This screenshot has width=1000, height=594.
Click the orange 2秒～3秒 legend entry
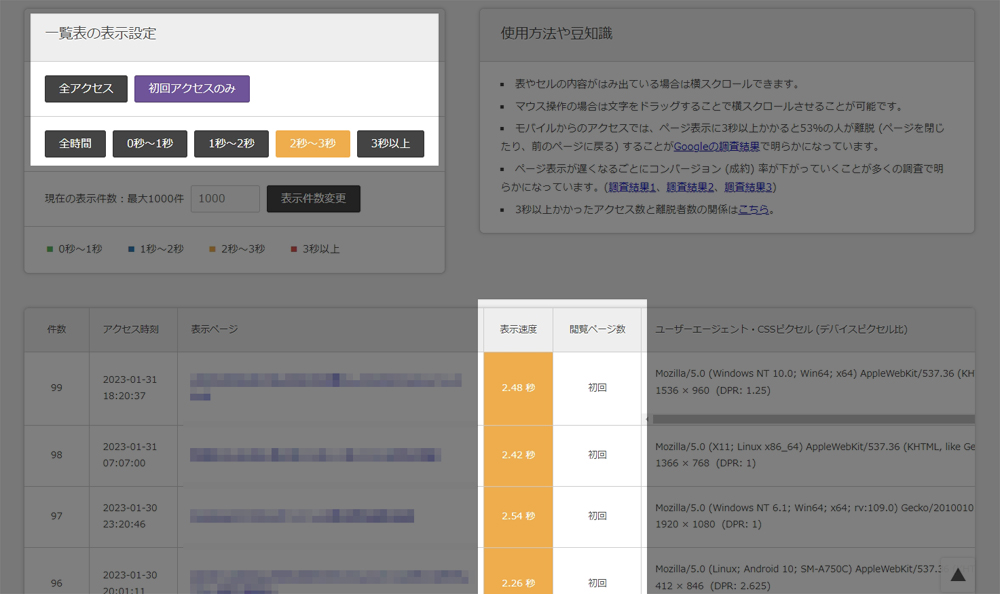(237, 249)
